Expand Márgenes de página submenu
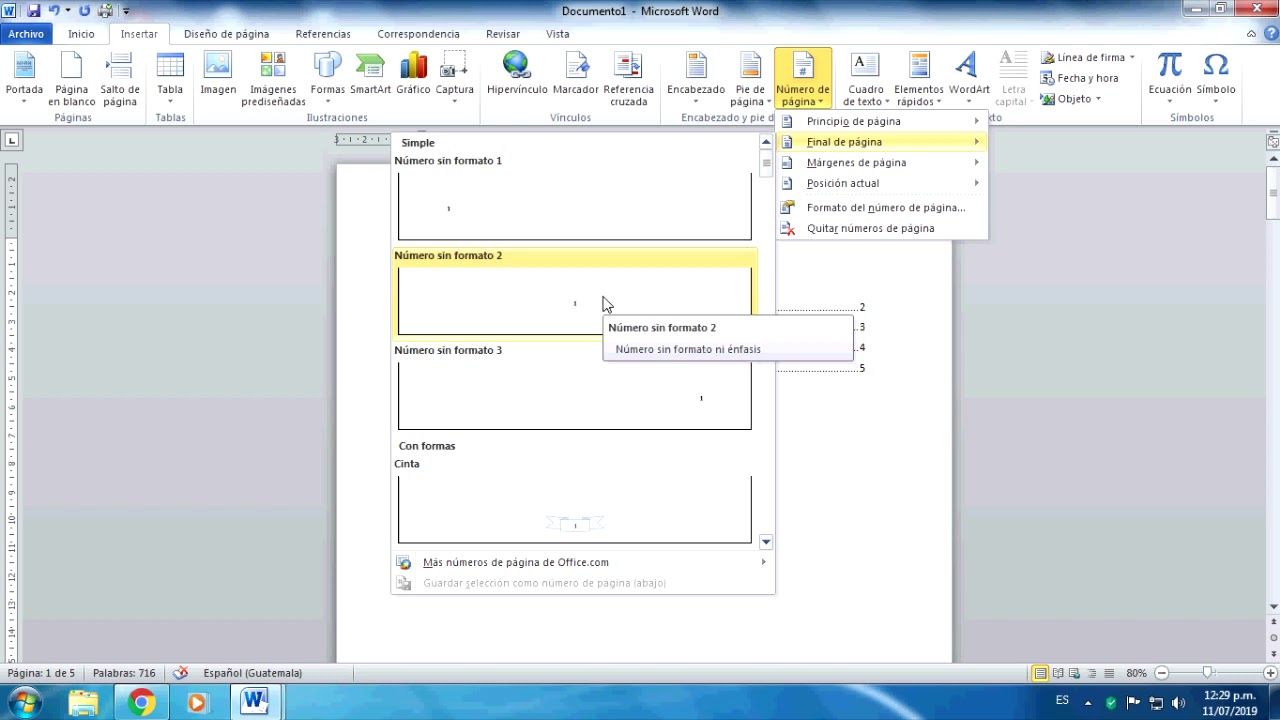This screenshot has width=1280, height=720. click(881, 163)
